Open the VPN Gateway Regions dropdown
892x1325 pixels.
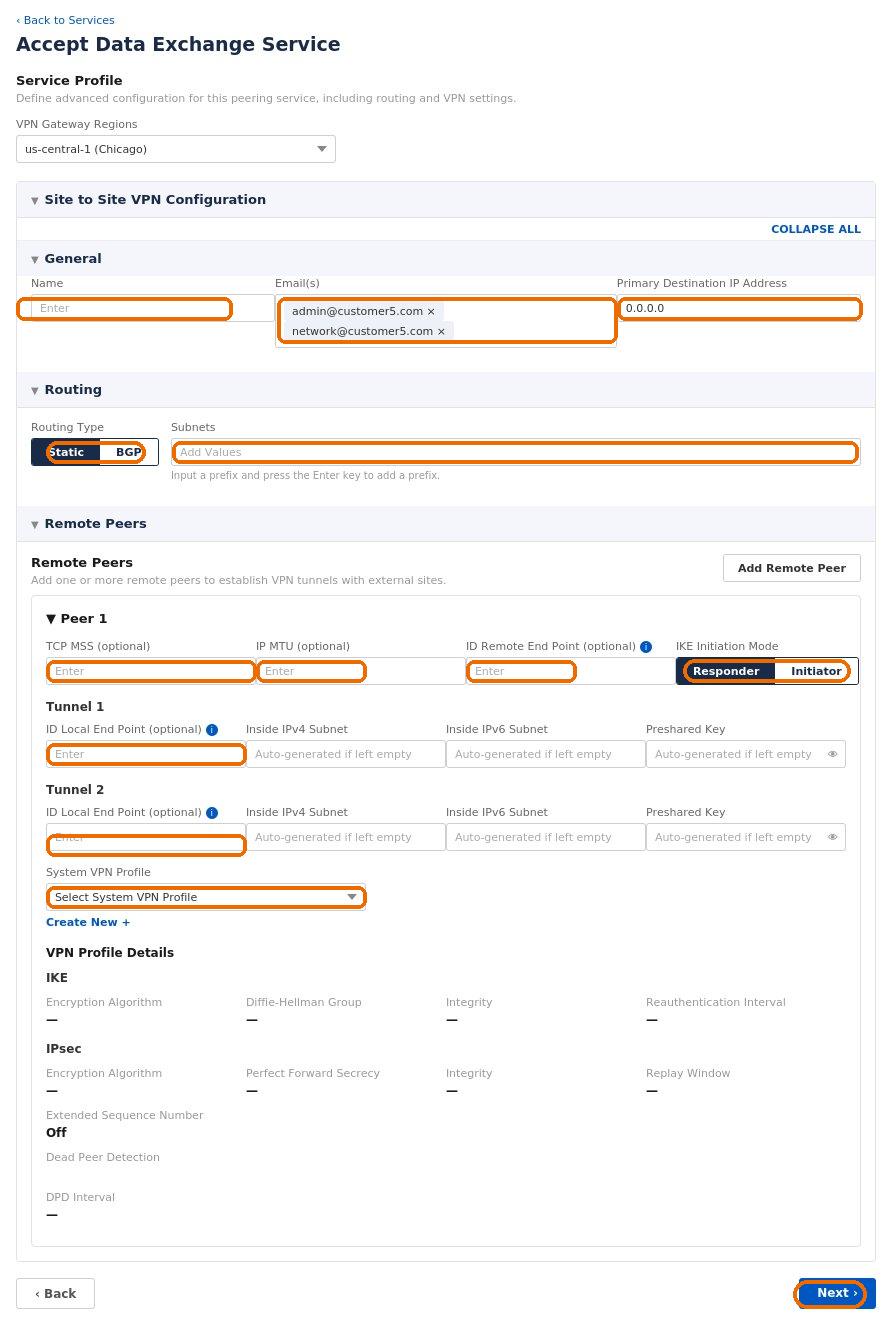coord(176,149)
